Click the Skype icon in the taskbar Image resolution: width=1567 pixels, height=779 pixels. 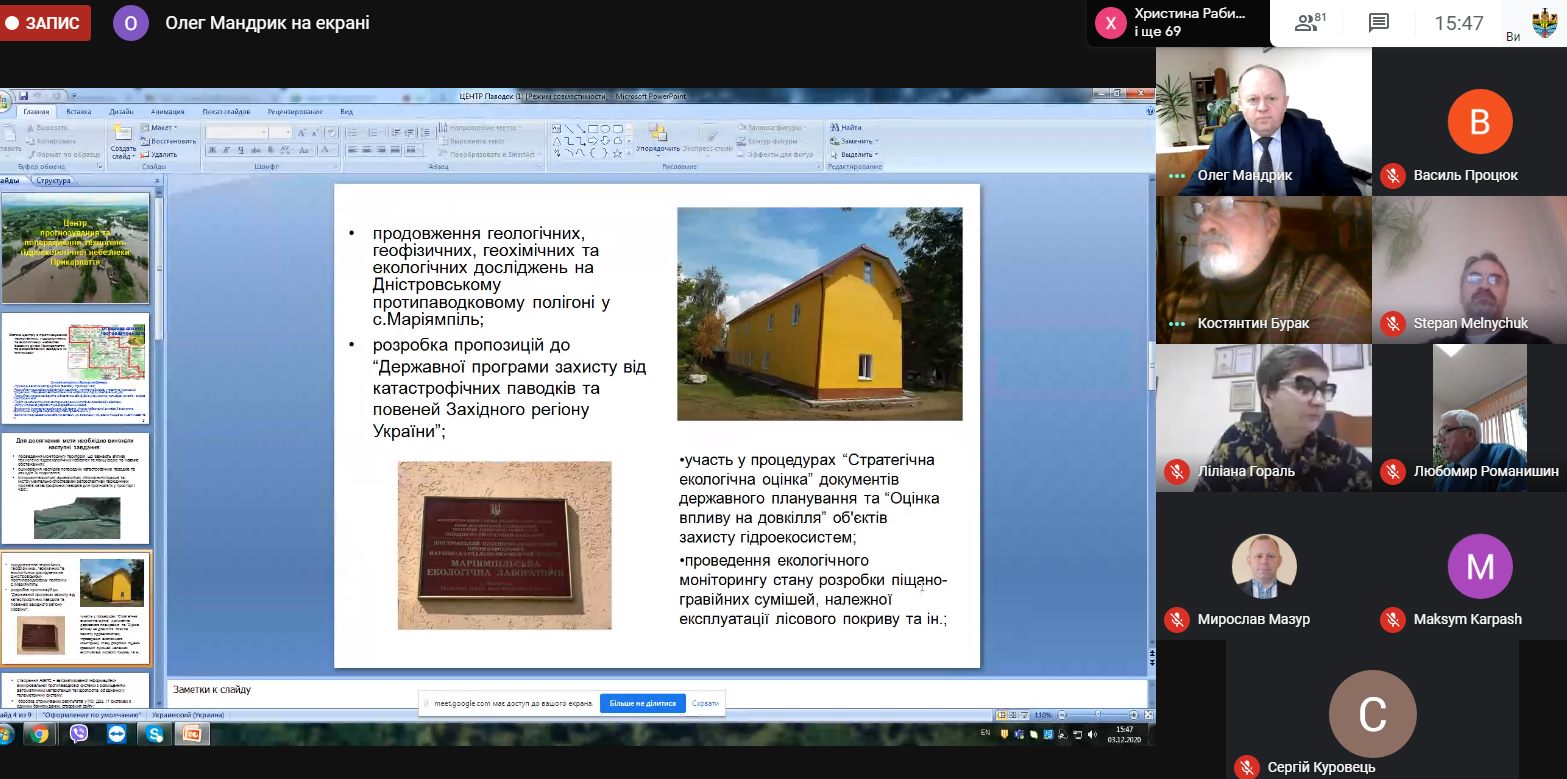tap(154, 734)
